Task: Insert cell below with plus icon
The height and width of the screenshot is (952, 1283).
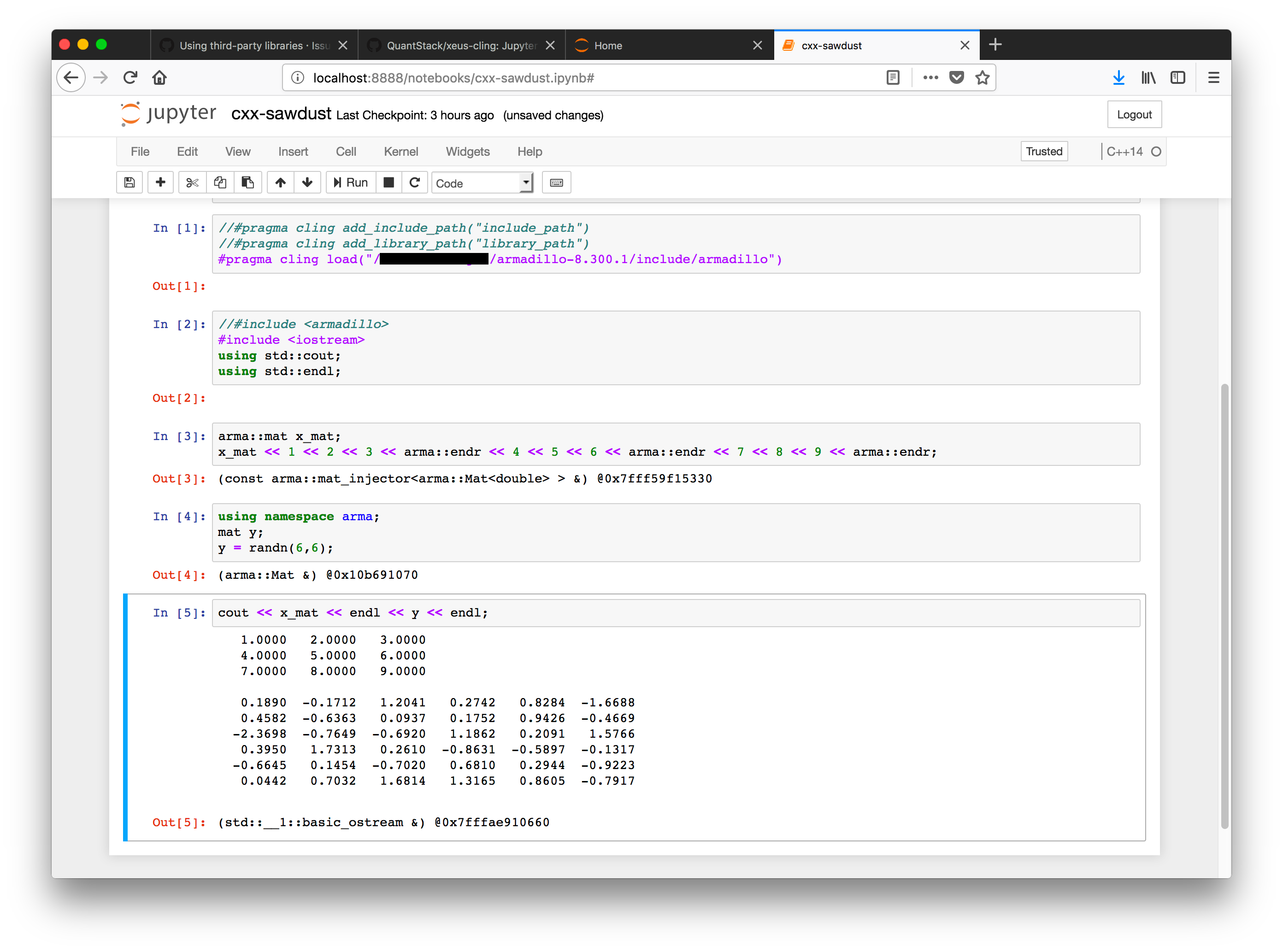Action: tap(160, 182)
